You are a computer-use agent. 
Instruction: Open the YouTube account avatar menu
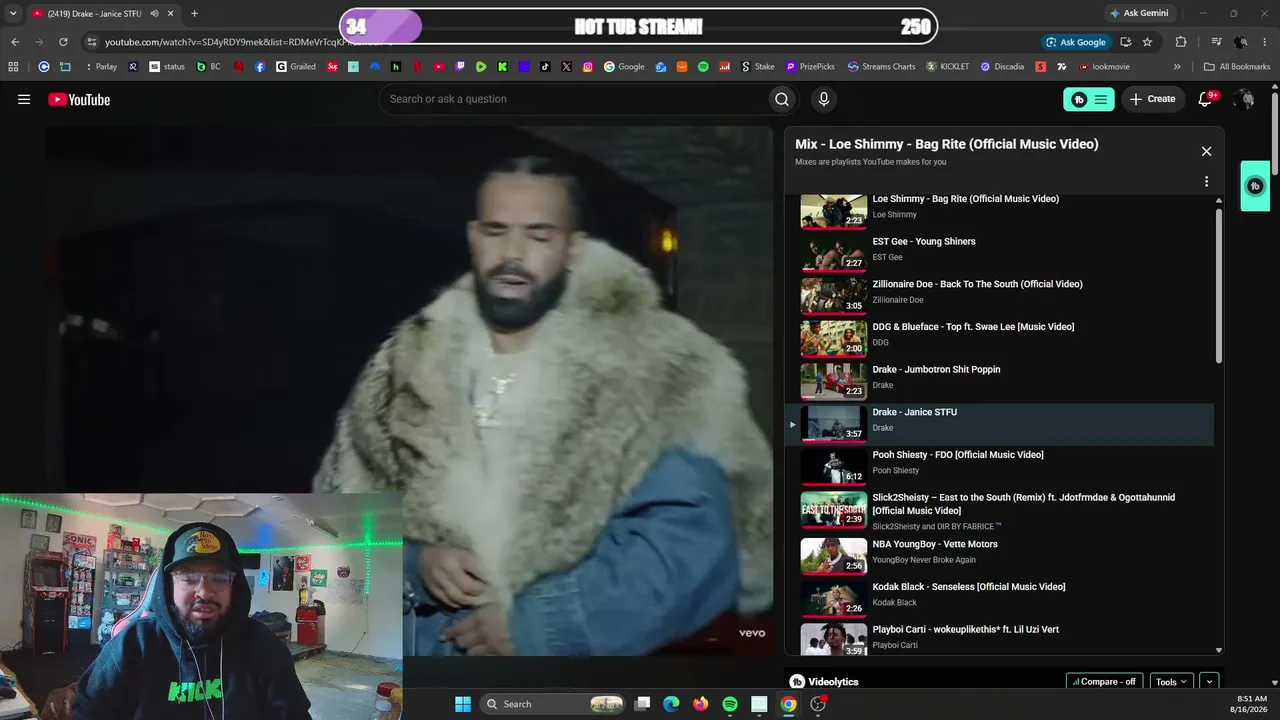[1244, 99]
